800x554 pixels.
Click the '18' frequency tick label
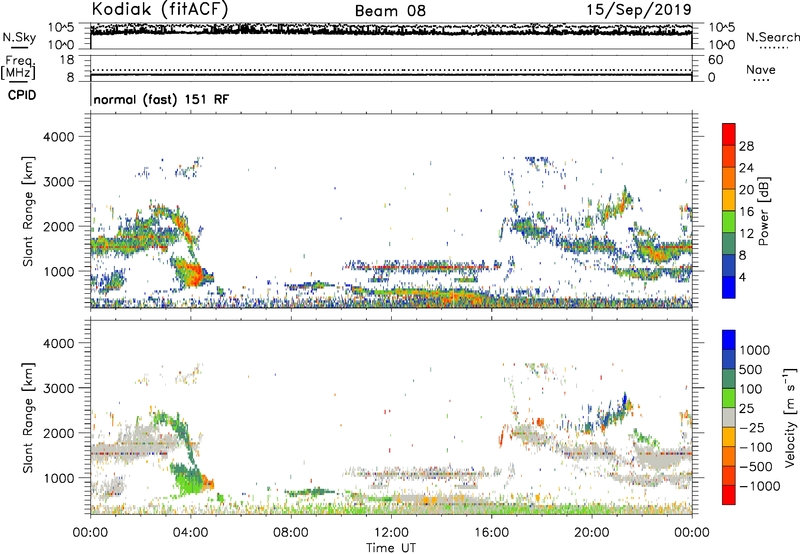tap(67, 60)
